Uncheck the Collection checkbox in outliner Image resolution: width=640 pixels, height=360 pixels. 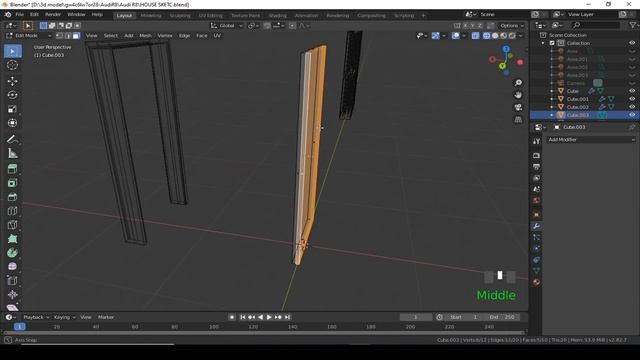552,43
